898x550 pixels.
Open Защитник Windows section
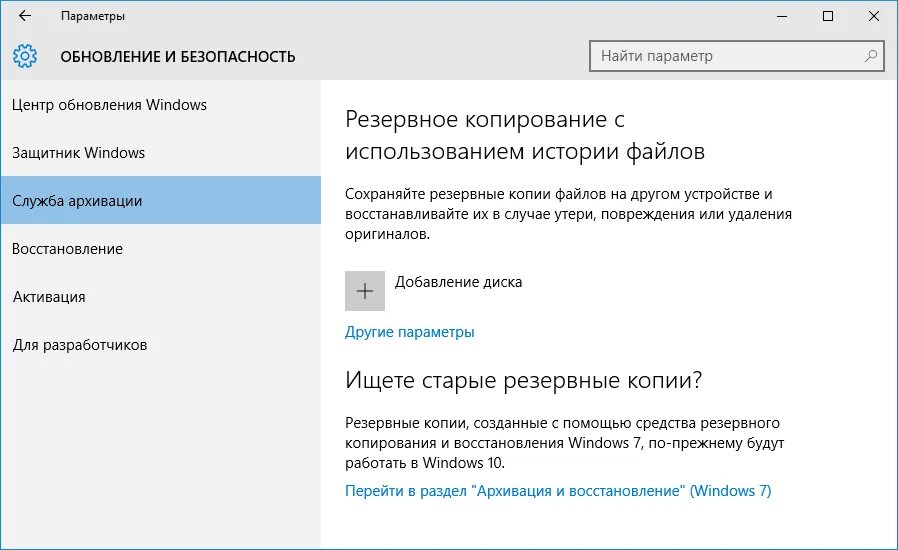click(161, 153)
